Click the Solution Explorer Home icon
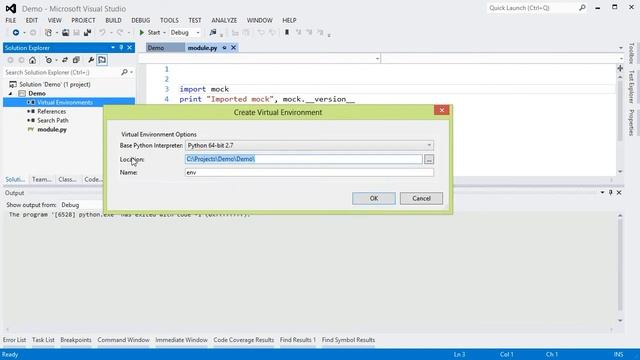 pyautogui.click(x=32, y=60)
